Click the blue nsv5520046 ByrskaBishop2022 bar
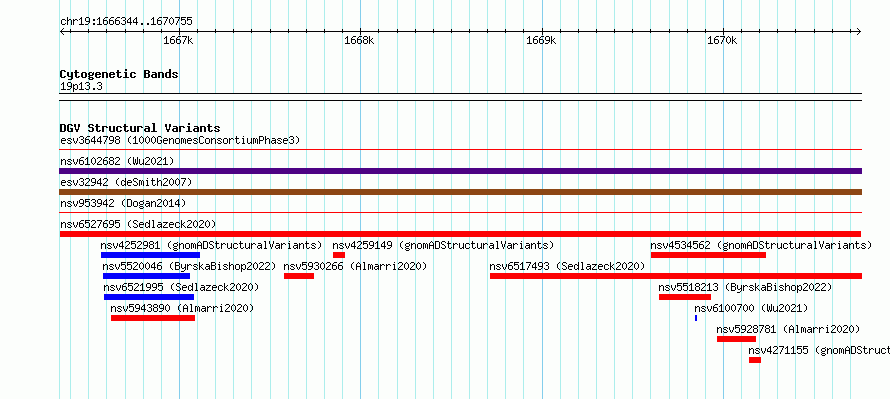This screenshot has width=890, height=399. [146, 276]
